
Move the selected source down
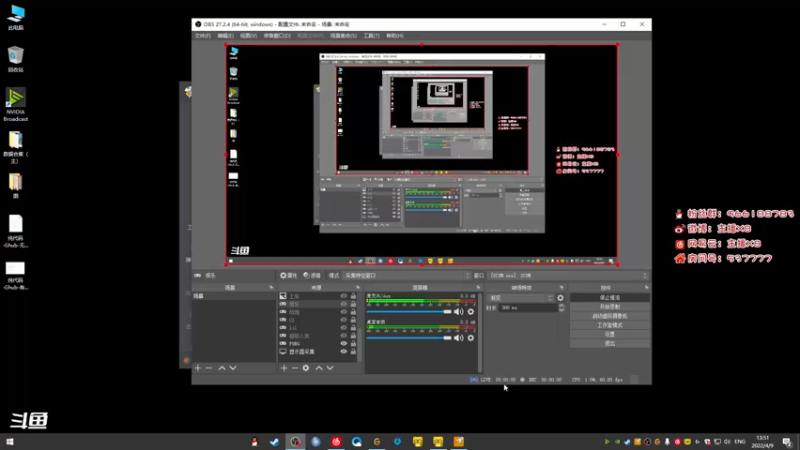click(330, 368)
